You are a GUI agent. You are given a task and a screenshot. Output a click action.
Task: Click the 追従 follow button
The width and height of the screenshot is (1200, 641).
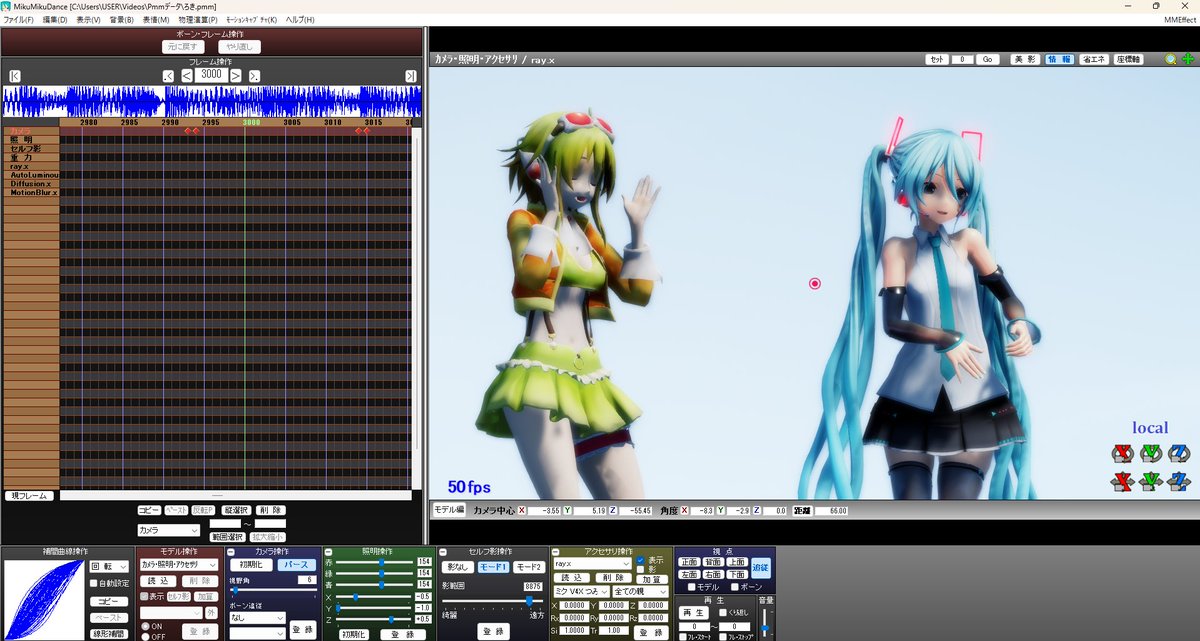[x=761, y=566]
